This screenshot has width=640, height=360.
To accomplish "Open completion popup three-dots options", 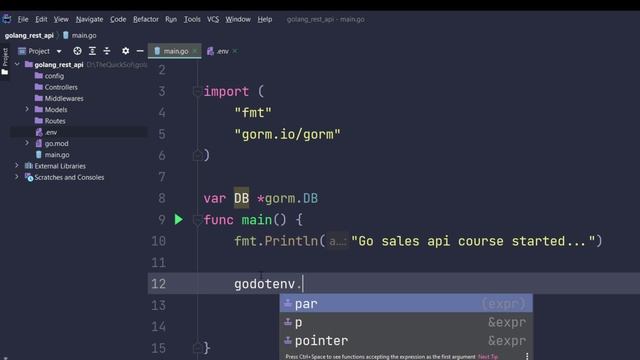I will tap(527, 356).
